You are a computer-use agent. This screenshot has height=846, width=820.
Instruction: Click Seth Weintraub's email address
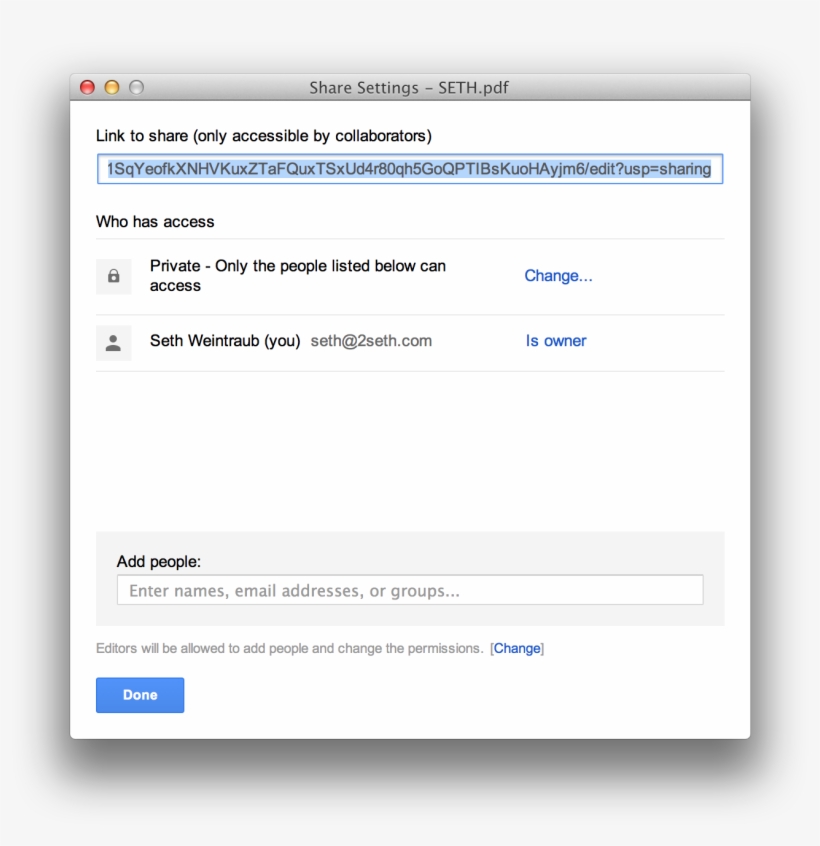[370, 341]
